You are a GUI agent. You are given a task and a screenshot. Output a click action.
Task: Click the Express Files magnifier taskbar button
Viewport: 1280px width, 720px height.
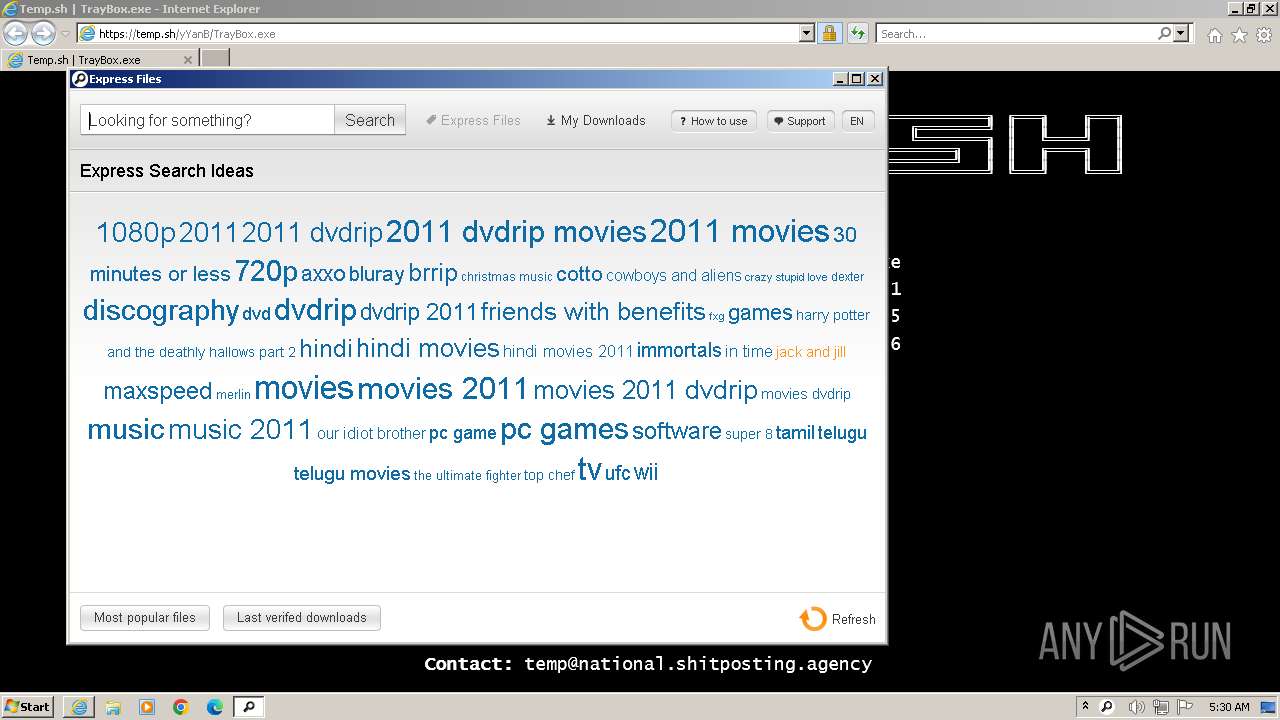point(249,707)
